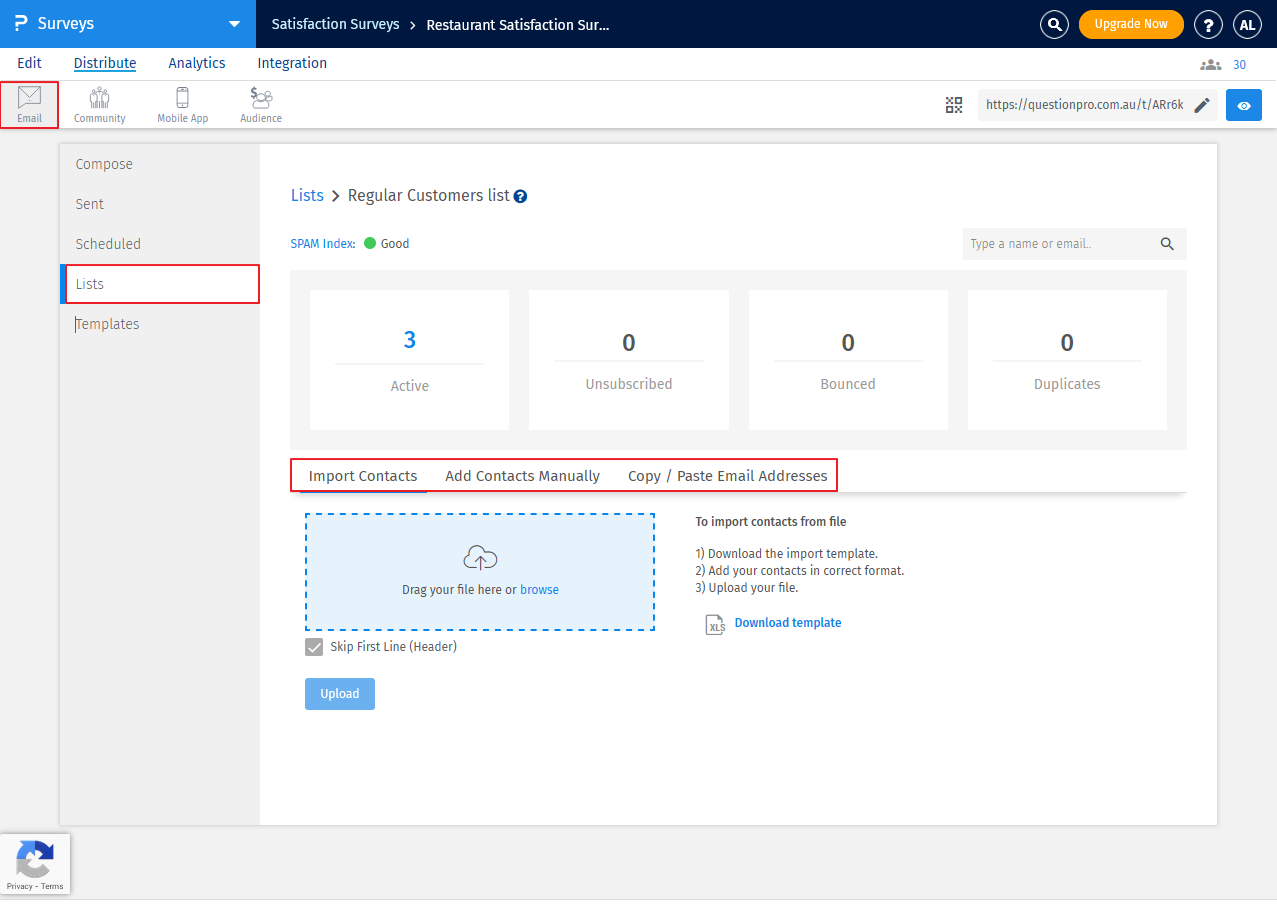Expand the Surveys product dropdown
Image resolution: width=1277 pixels, height=911 pixels.
[x=234, y=24]
